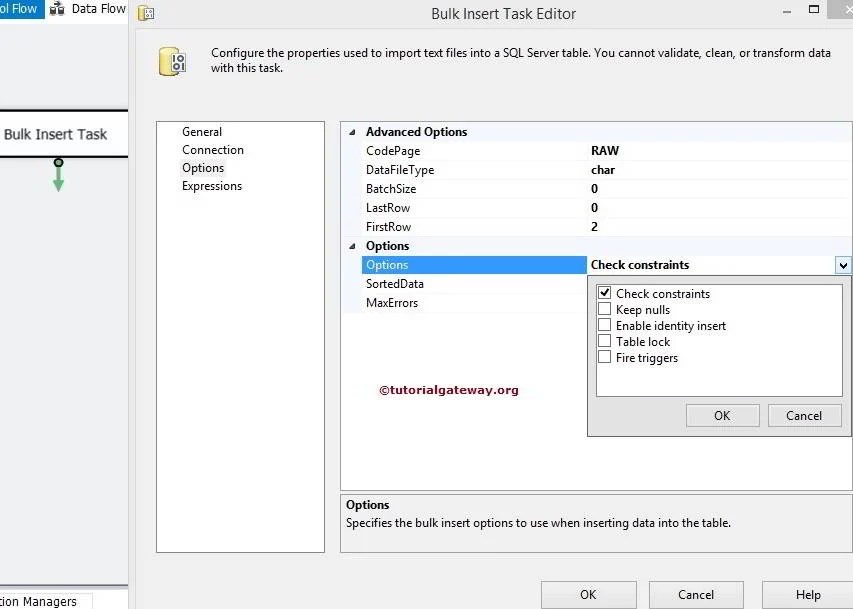Collapse the Advanced Options section
Screen dimensions: 853x609
[351, 131]
